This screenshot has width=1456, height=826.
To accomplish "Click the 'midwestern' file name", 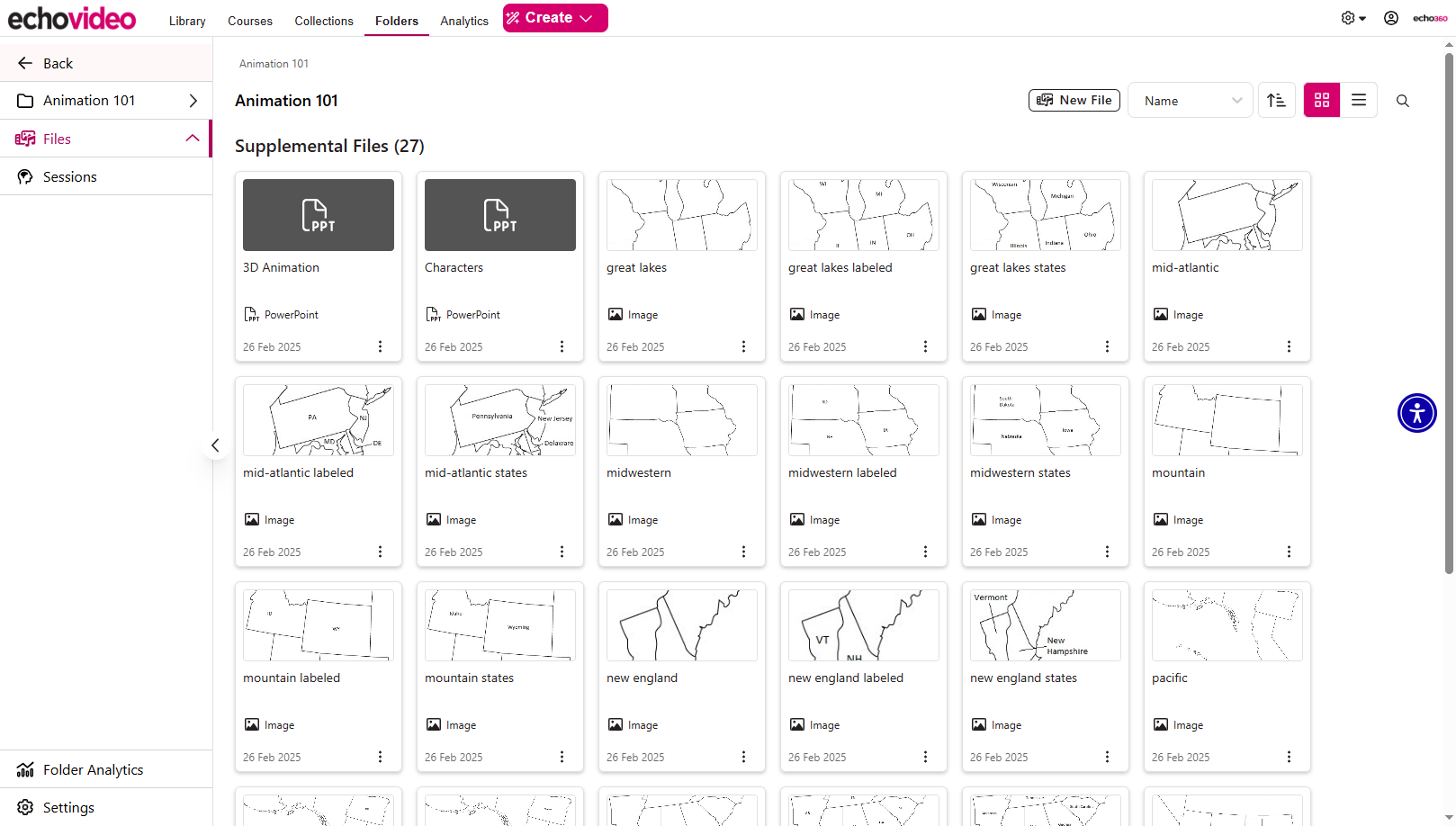I will 639,473.
